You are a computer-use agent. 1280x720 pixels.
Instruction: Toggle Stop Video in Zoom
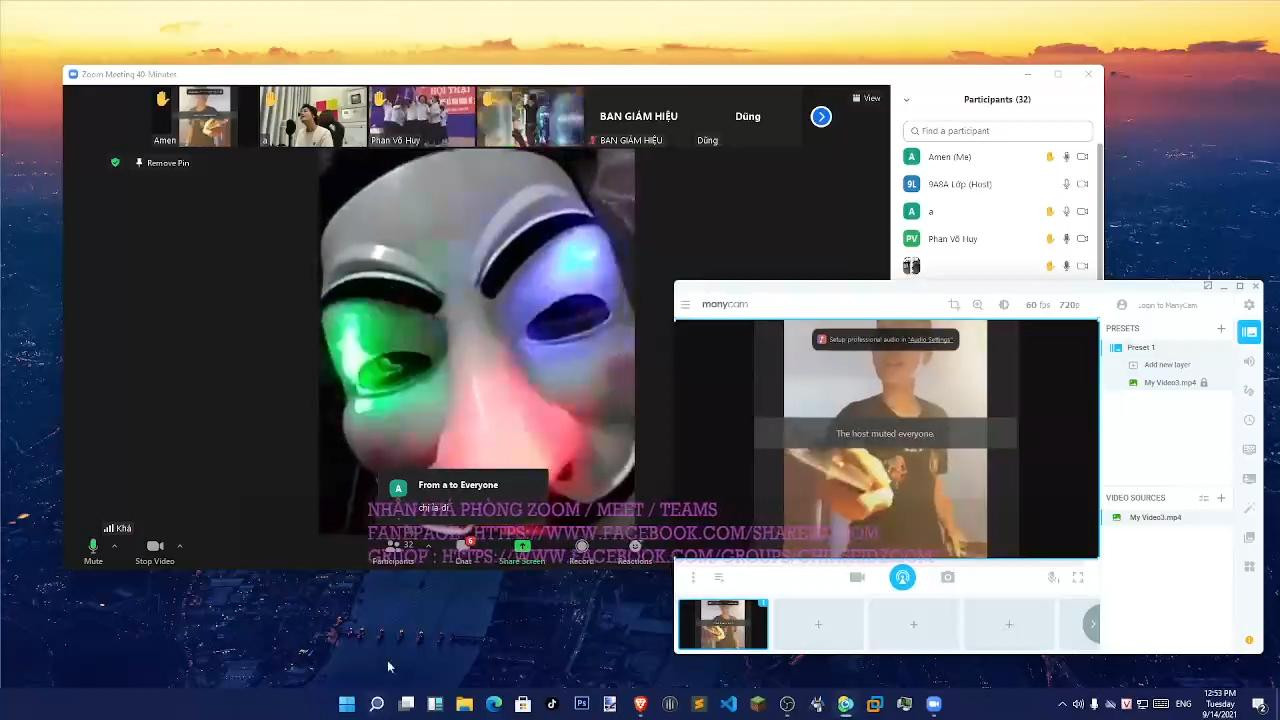click(155, 549)
